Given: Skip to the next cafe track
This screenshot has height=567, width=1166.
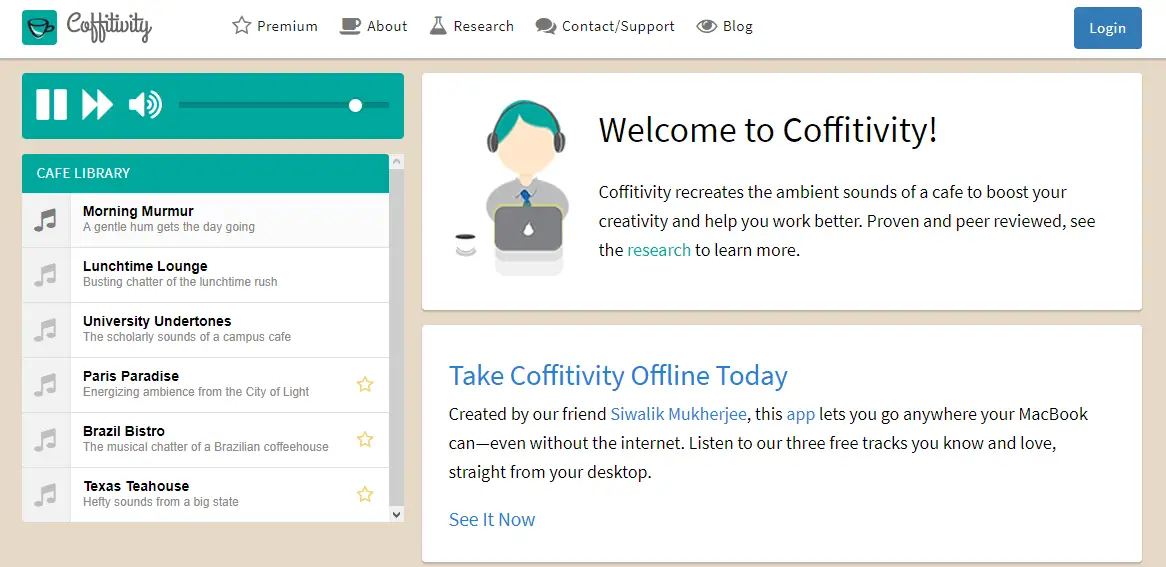Looking at the screenshot, I should tap(97, 105).
